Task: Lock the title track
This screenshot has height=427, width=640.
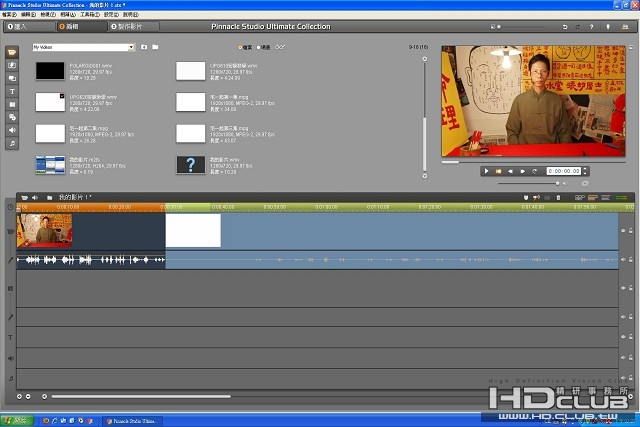Action: pos(631,337)
